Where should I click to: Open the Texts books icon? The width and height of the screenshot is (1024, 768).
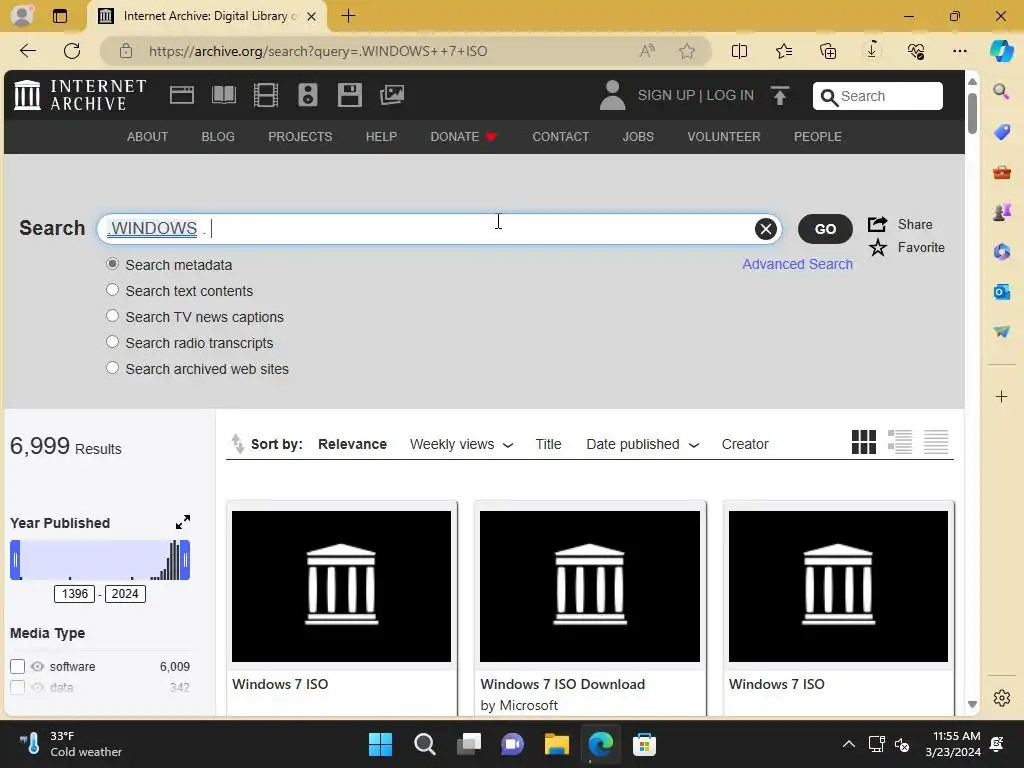[x=224, y=95]
